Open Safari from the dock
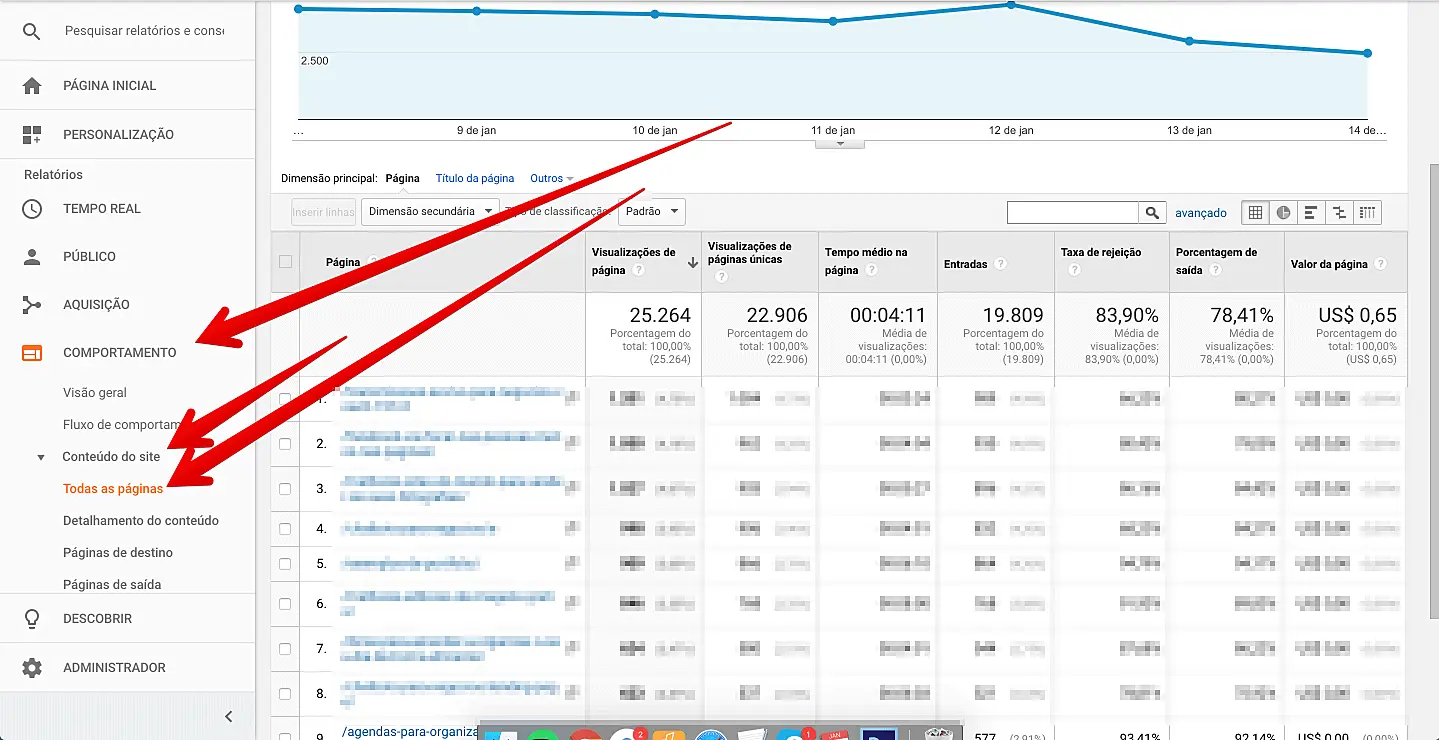 [713, 733]
